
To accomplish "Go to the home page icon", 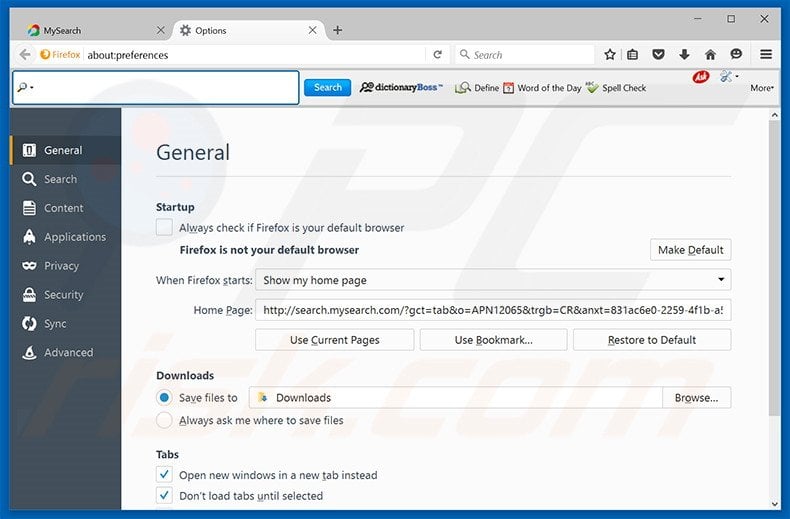I will coord(710,54).
